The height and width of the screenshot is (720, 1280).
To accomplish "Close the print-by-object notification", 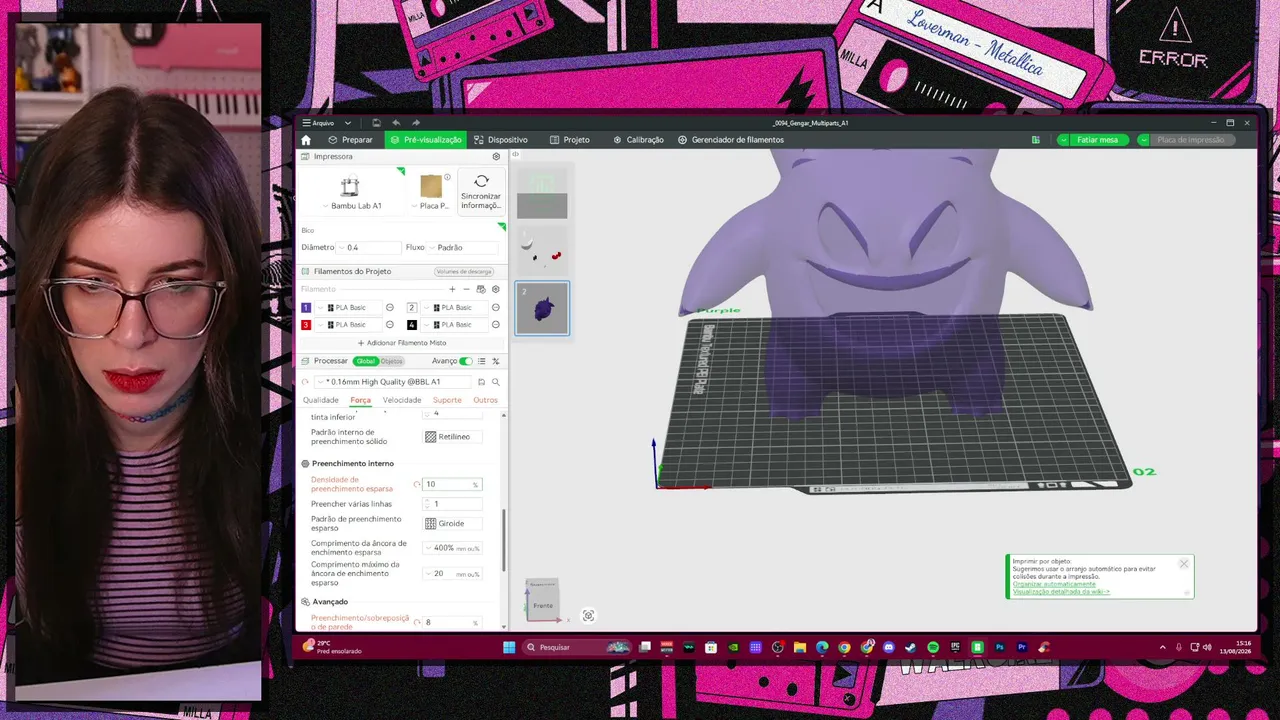I will [1184, 564].
